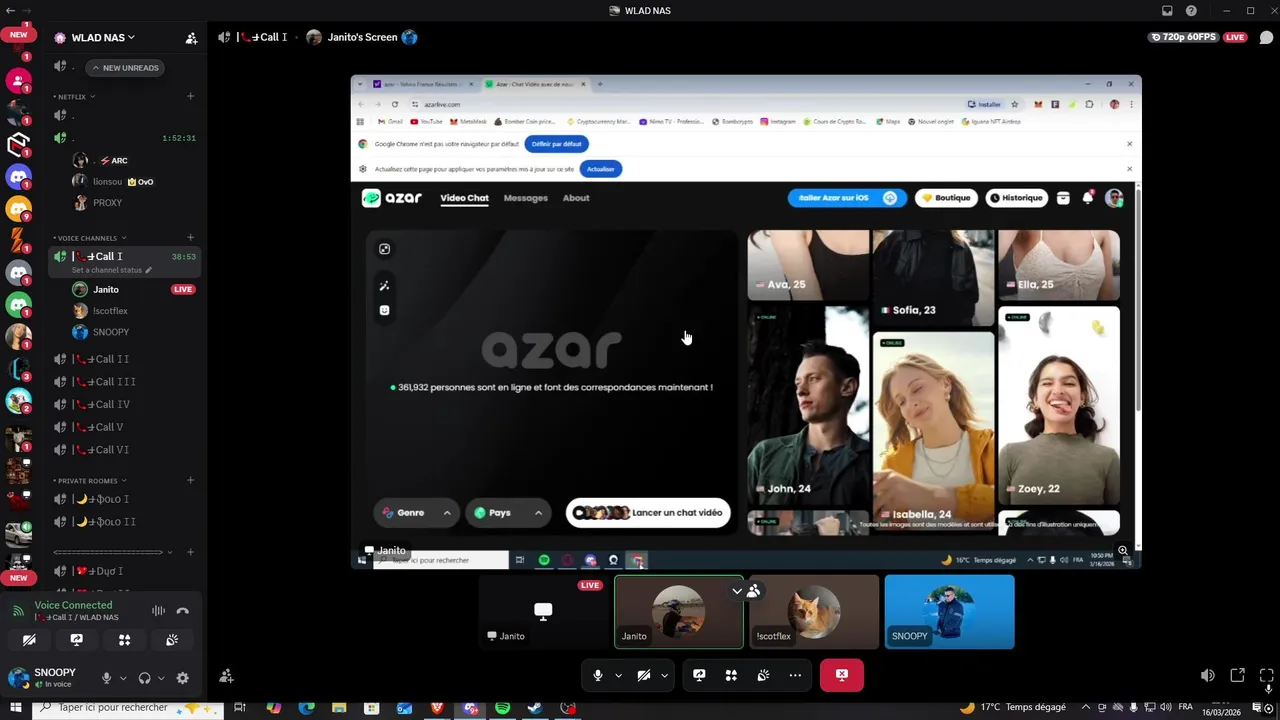Stop watching with the red disconnect button
Viewport: 1280px width, 720px height.
pyautogui.click(x=842, y=676)
